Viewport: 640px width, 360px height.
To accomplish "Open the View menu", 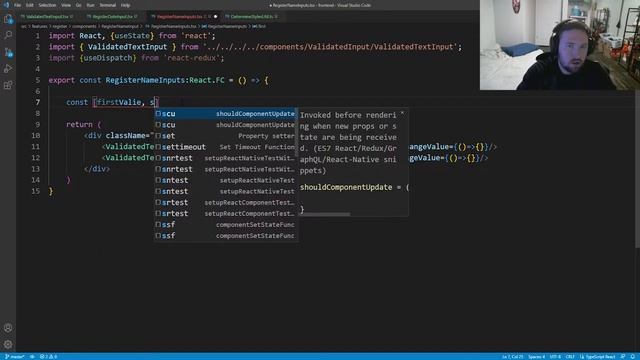I will coord(66,5).
